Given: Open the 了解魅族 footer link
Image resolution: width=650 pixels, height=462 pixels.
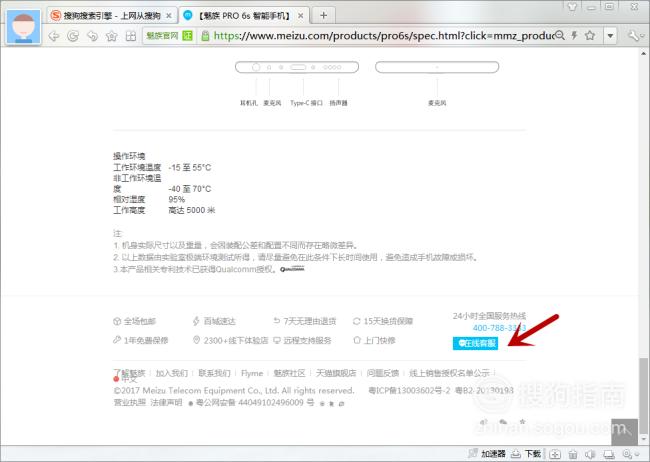Looking at the screenshot, I should tap(129, 373).
